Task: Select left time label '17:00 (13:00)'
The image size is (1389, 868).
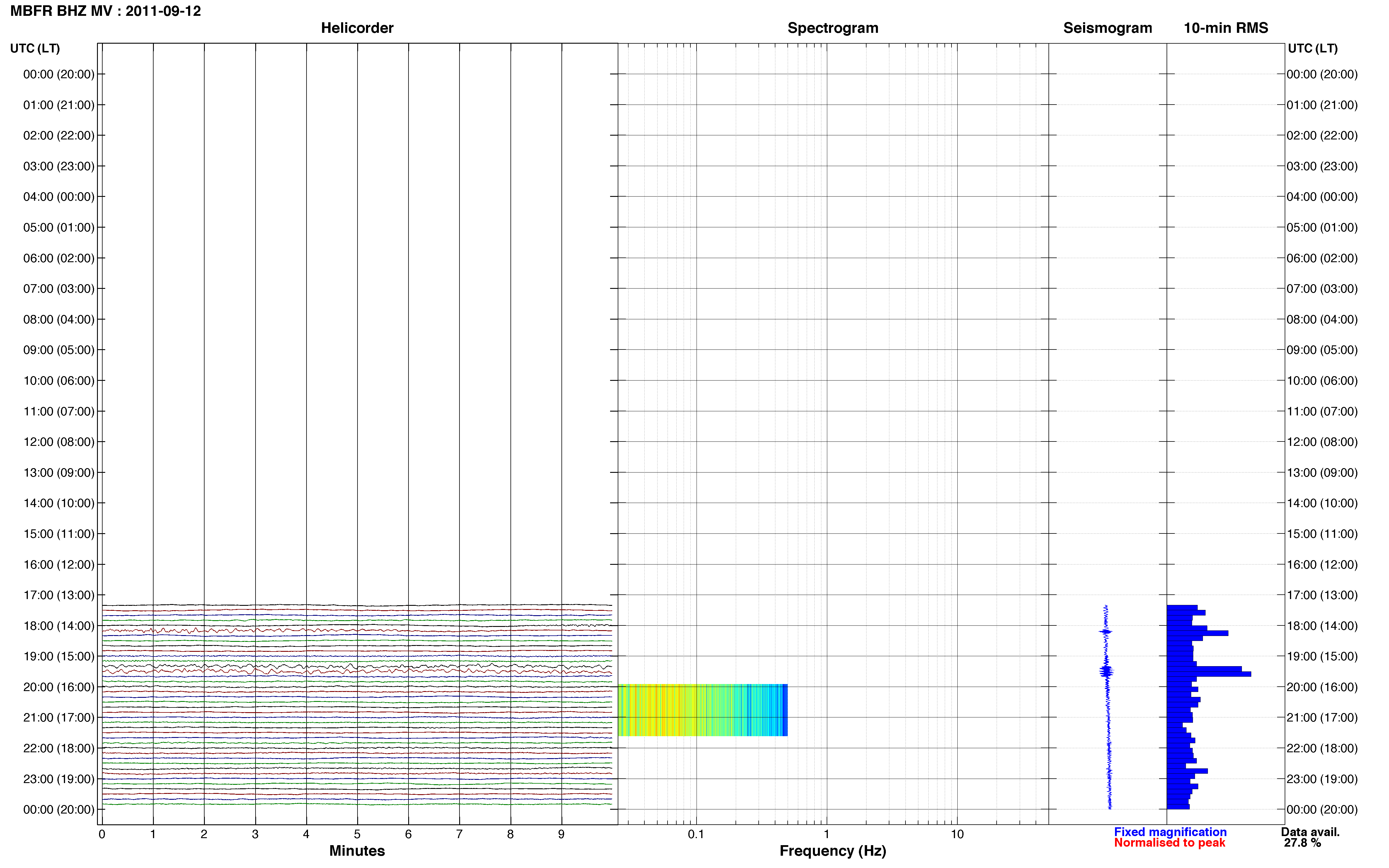Action: [x=59, y=595]
